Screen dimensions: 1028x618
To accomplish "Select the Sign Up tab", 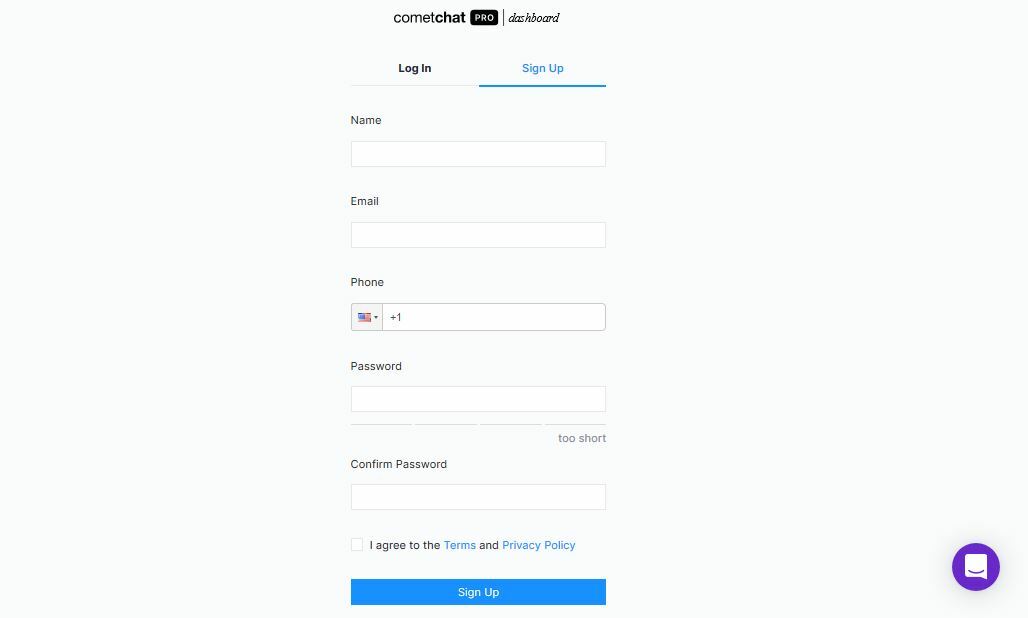I will click(542, 68).
